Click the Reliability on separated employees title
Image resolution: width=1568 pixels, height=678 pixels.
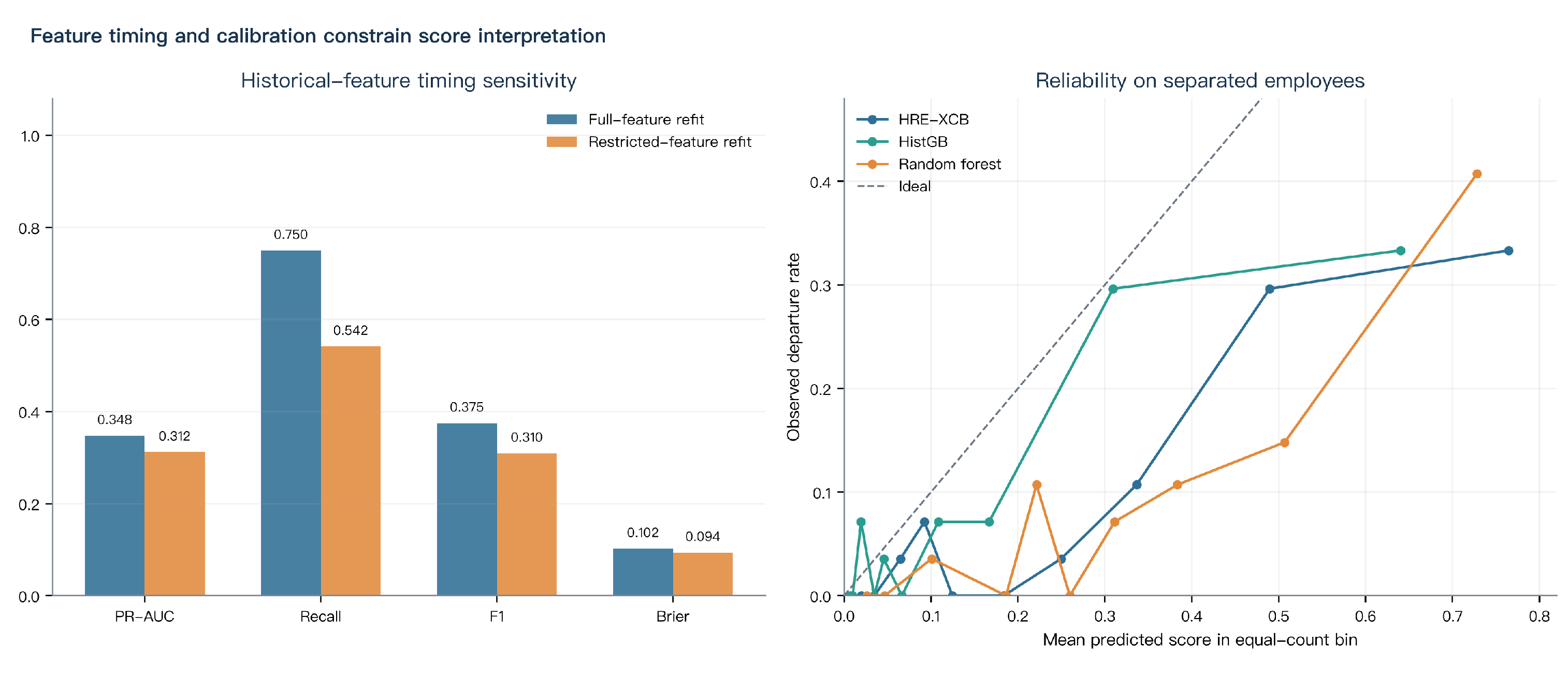point(1200,81)
